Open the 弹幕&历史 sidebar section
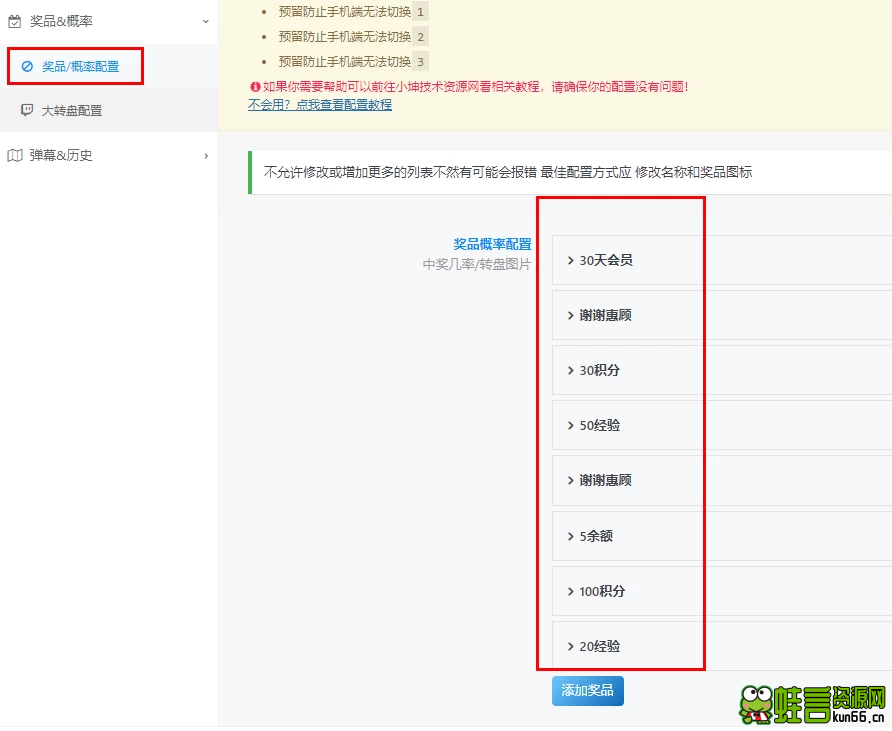 point(109,155)
